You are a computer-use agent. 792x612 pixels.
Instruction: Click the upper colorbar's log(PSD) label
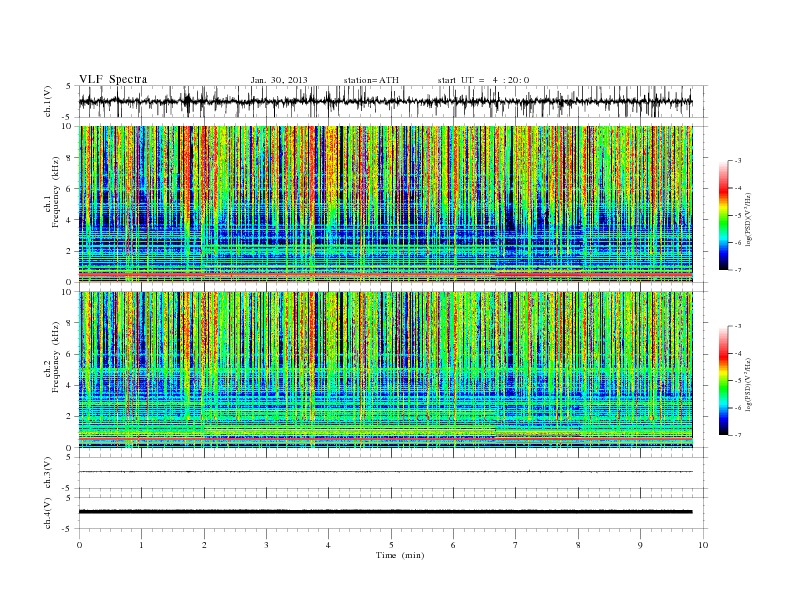(749, 220)
